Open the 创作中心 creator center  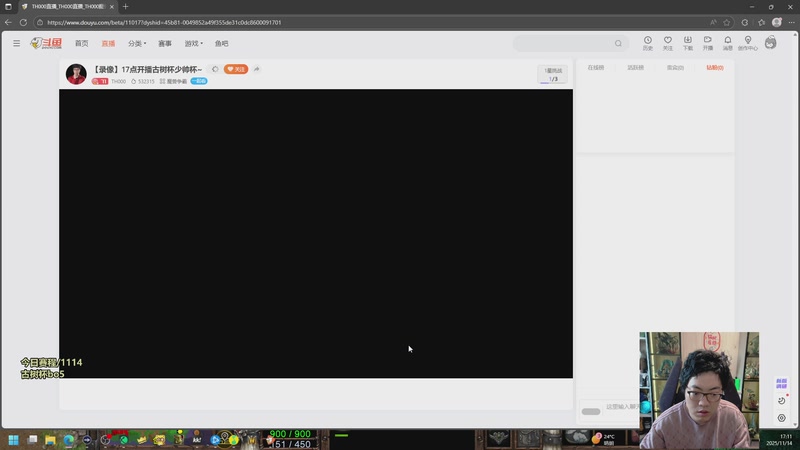tap(747, 43)
